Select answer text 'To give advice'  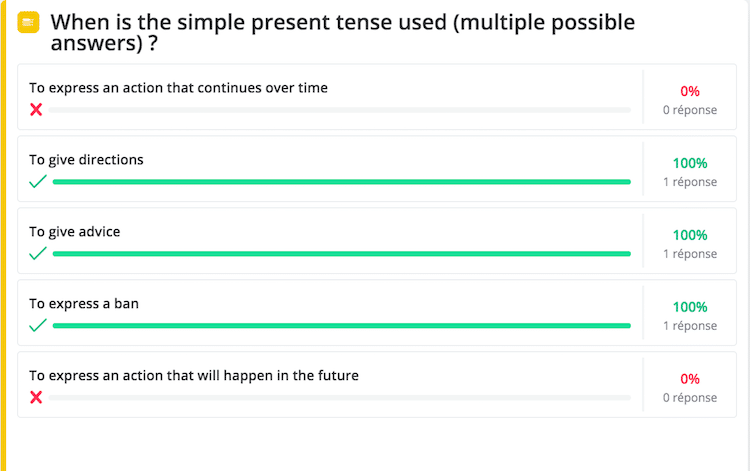[75, 232]
